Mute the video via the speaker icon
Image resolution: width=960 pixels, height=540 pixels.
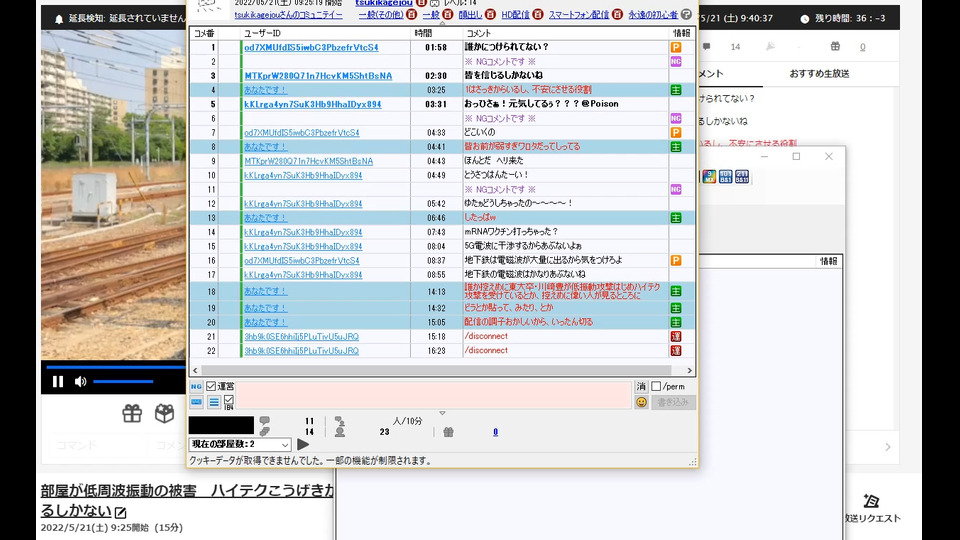tap(80, 381)
